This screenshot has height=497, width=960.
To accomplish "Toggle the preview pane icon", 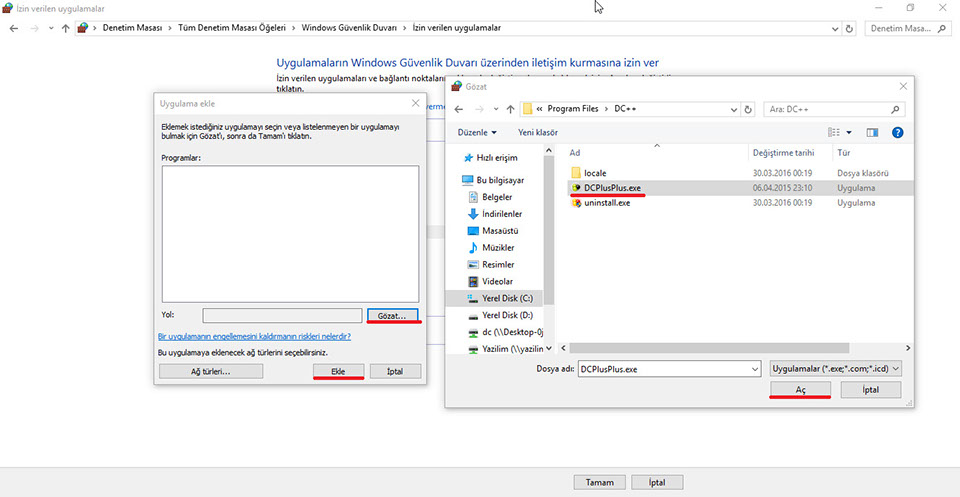I will click(872, 132).
